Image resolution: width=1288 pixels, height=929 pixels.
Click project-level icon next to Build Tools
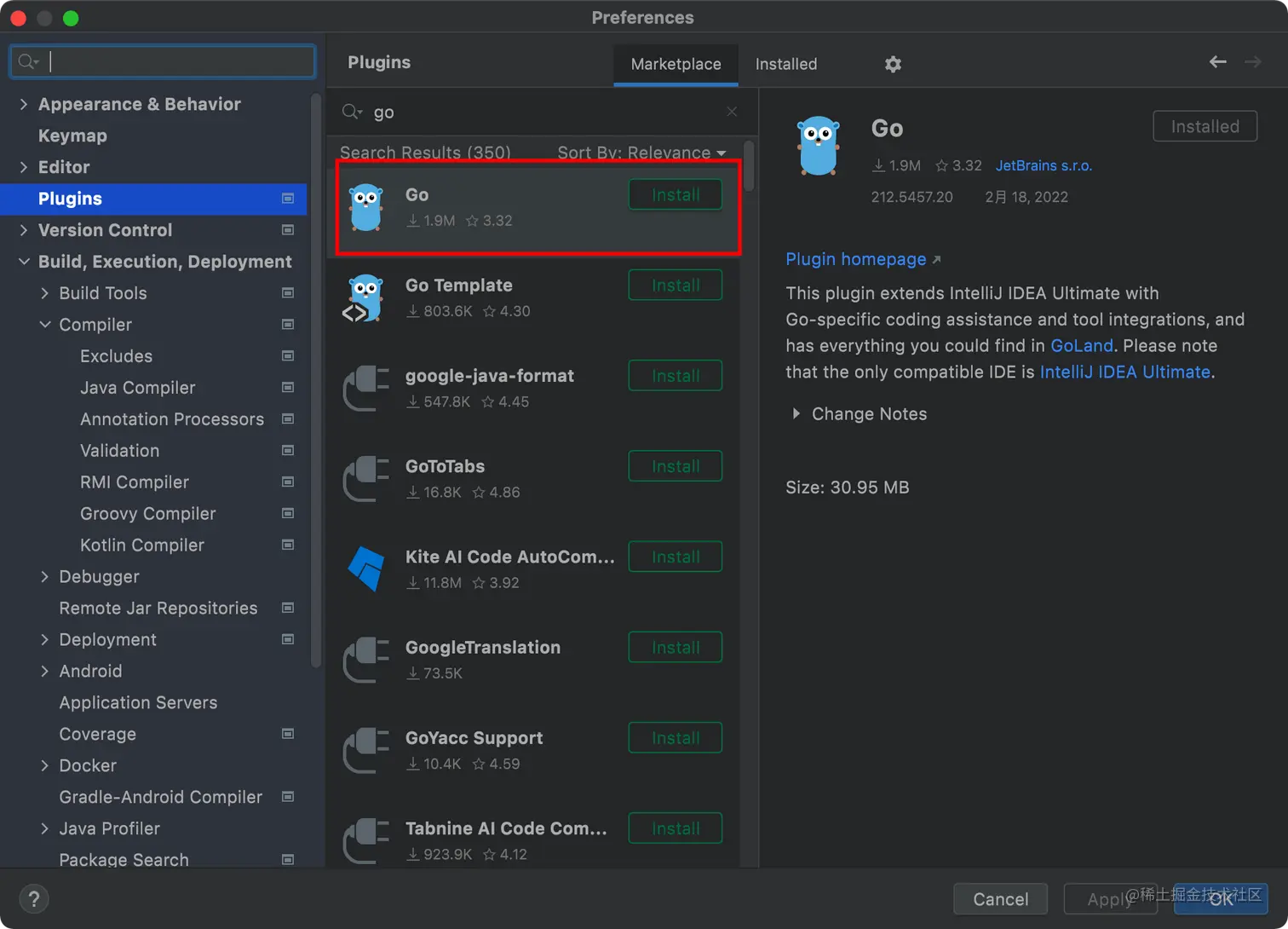tap(288, 293)
